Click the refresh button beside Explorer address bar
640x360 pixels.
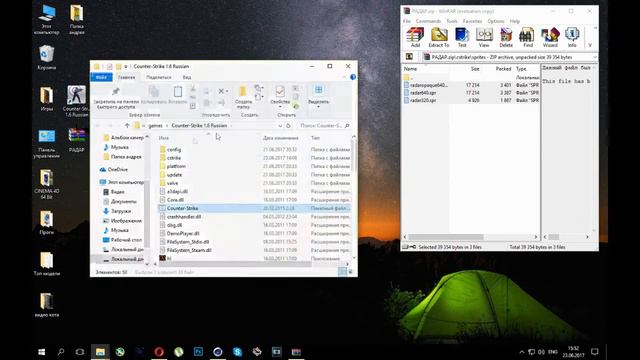tap(288, 126)
